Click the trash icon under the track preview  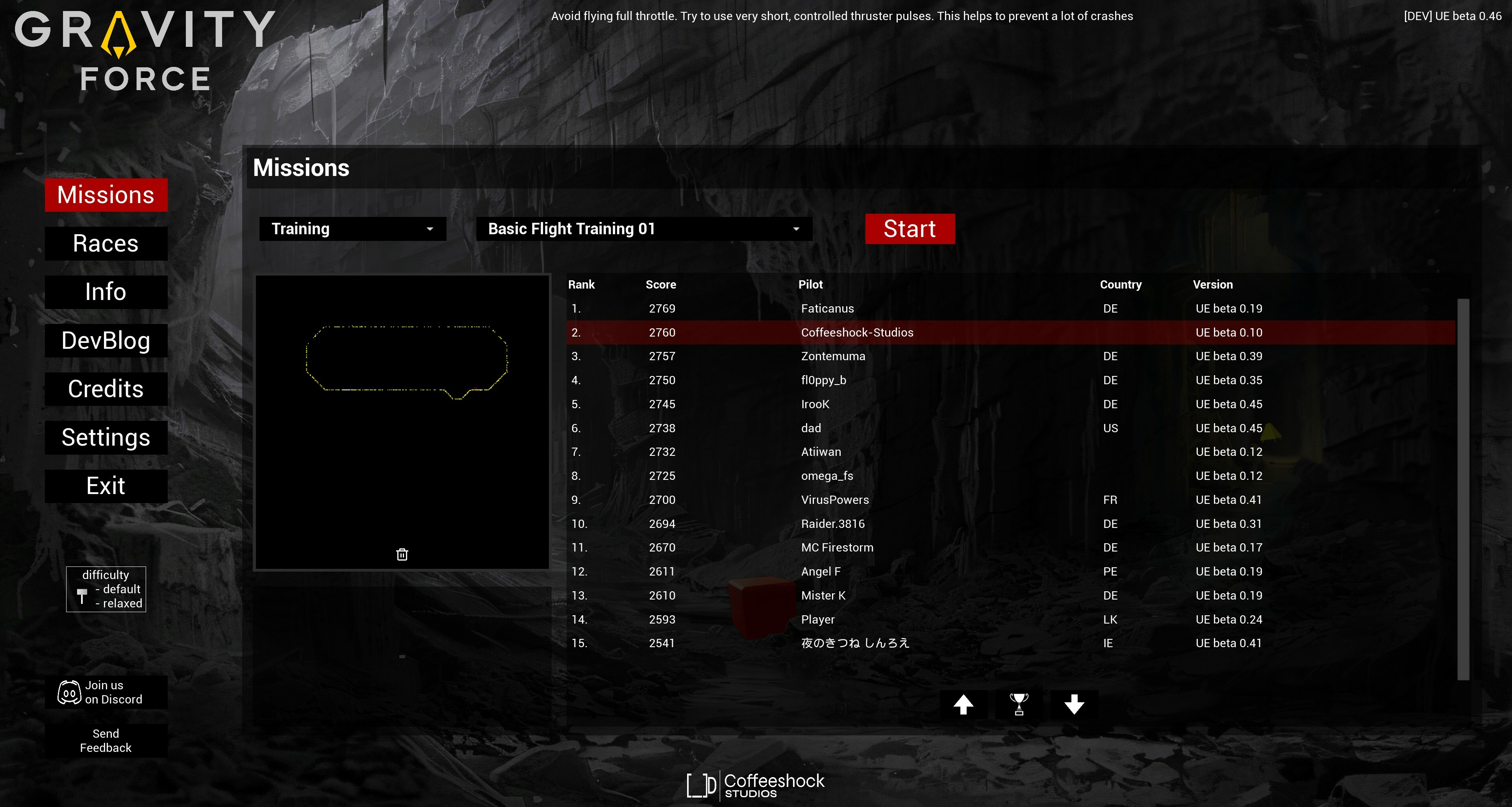(402, 554)
